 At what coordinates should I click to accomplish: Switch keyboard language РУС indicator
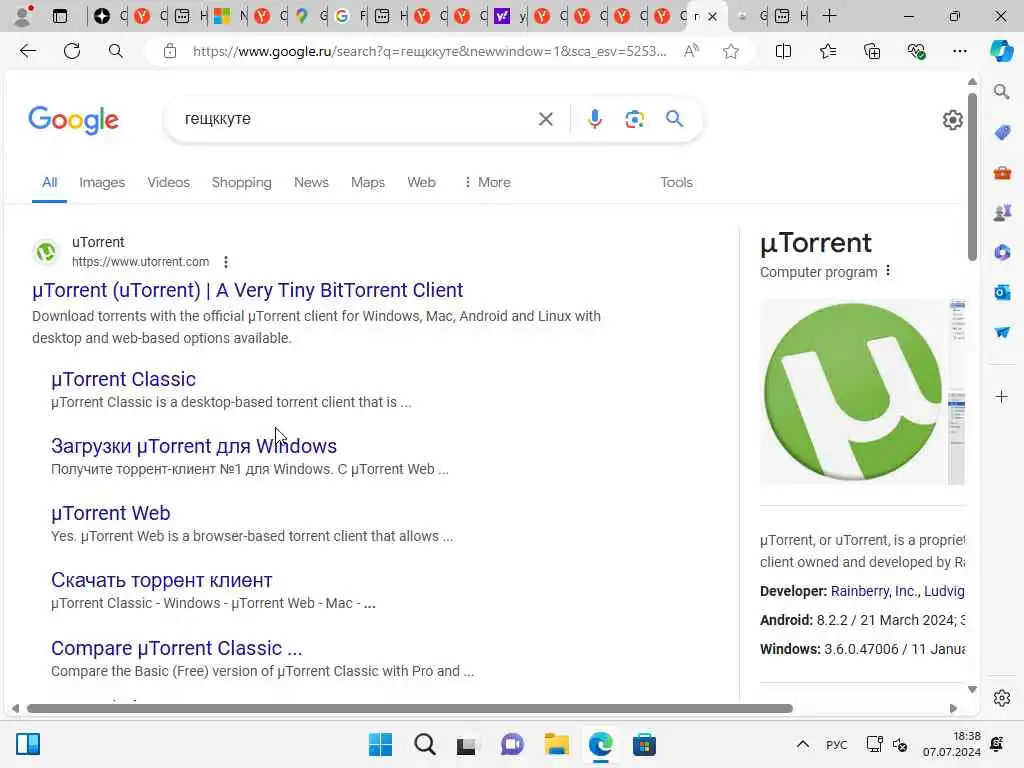[x=836, y=744]
